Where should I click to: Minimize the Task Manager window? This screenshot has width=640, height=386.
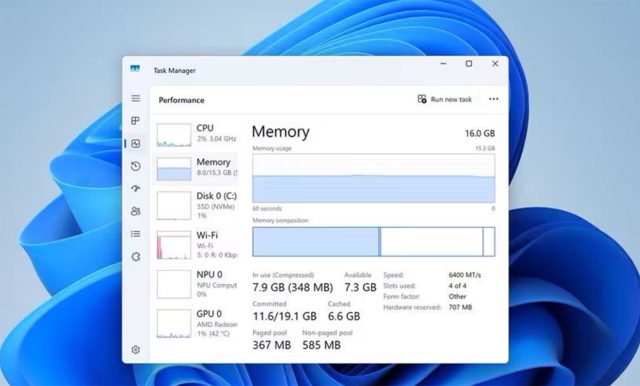(x=443, y=64)
